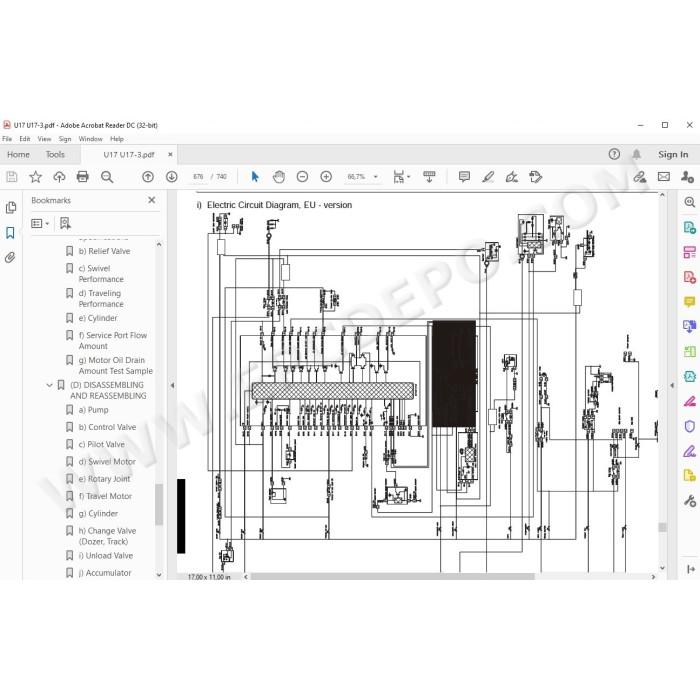The height and width of the screenshot is (700, 700).
Task: Send file by email envelope icon
Action: click(664, 177)
